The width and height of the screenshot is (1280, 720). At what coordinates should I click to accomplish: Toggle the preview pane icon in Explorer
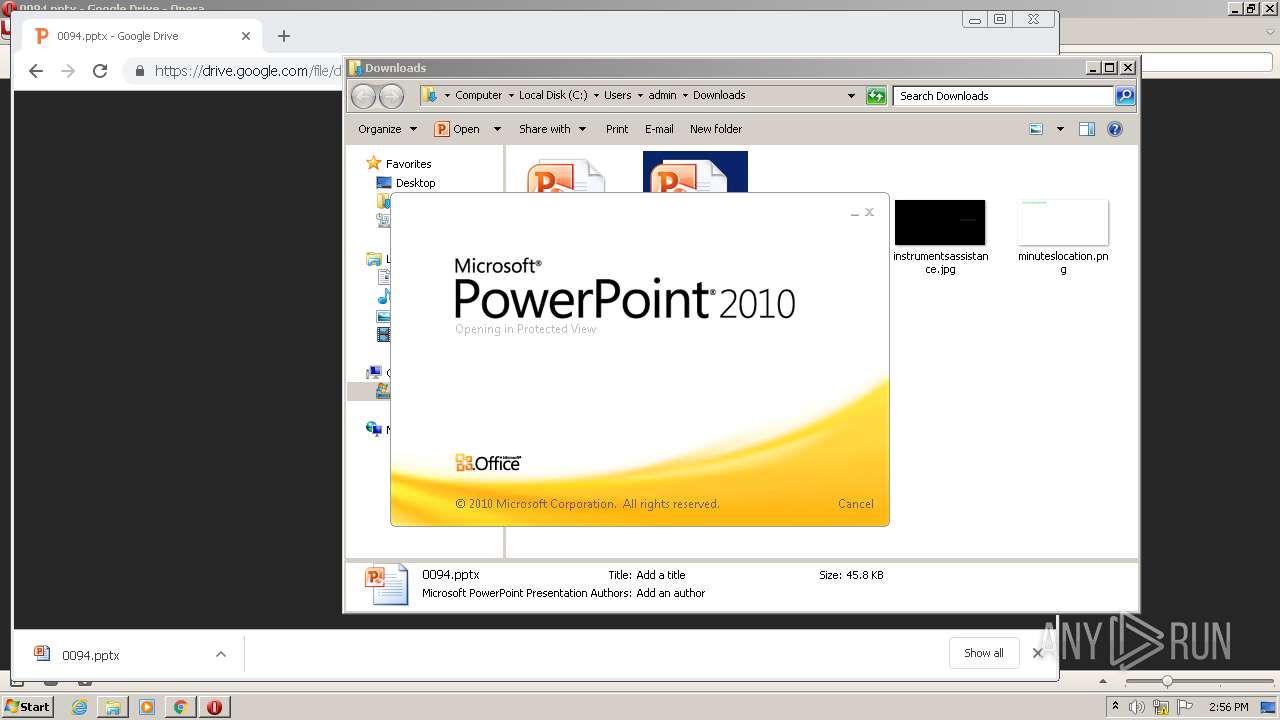1087,129
